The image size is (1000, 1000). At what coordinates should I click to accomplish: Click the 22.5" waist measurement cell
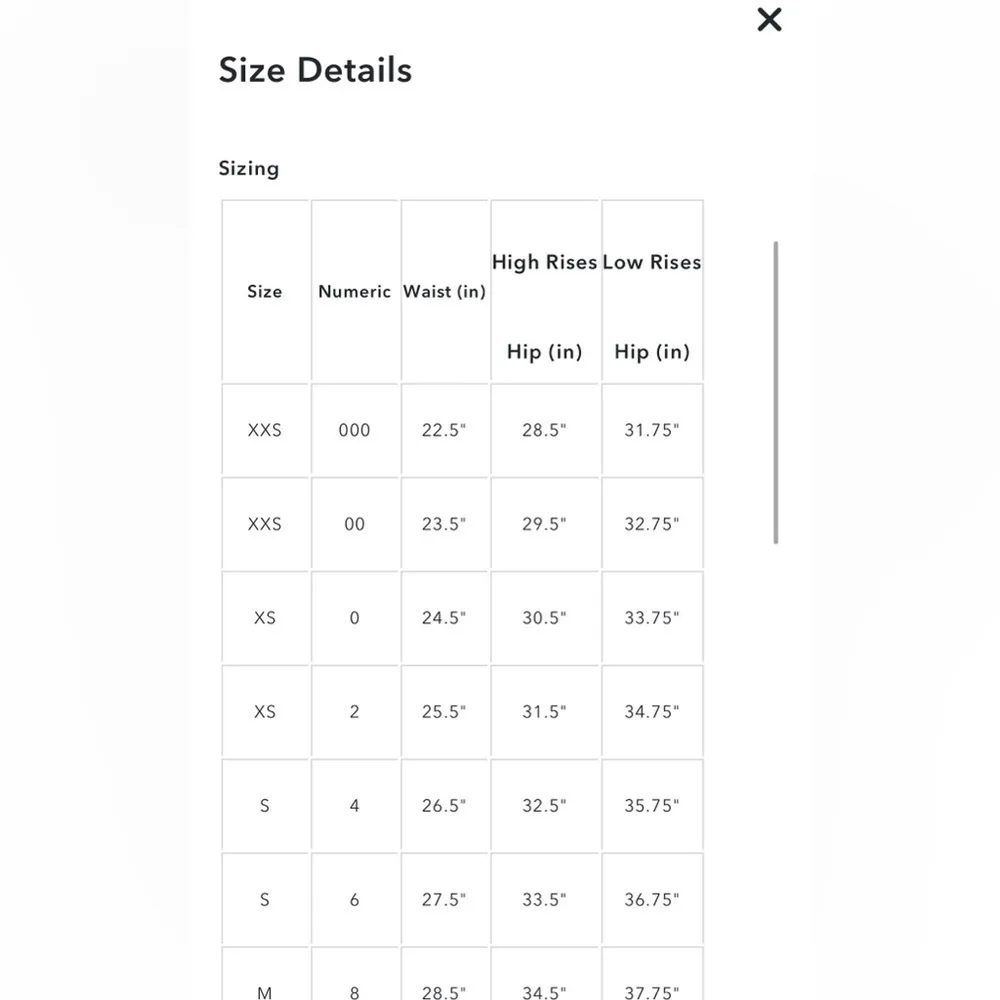[x=444, y=430]
